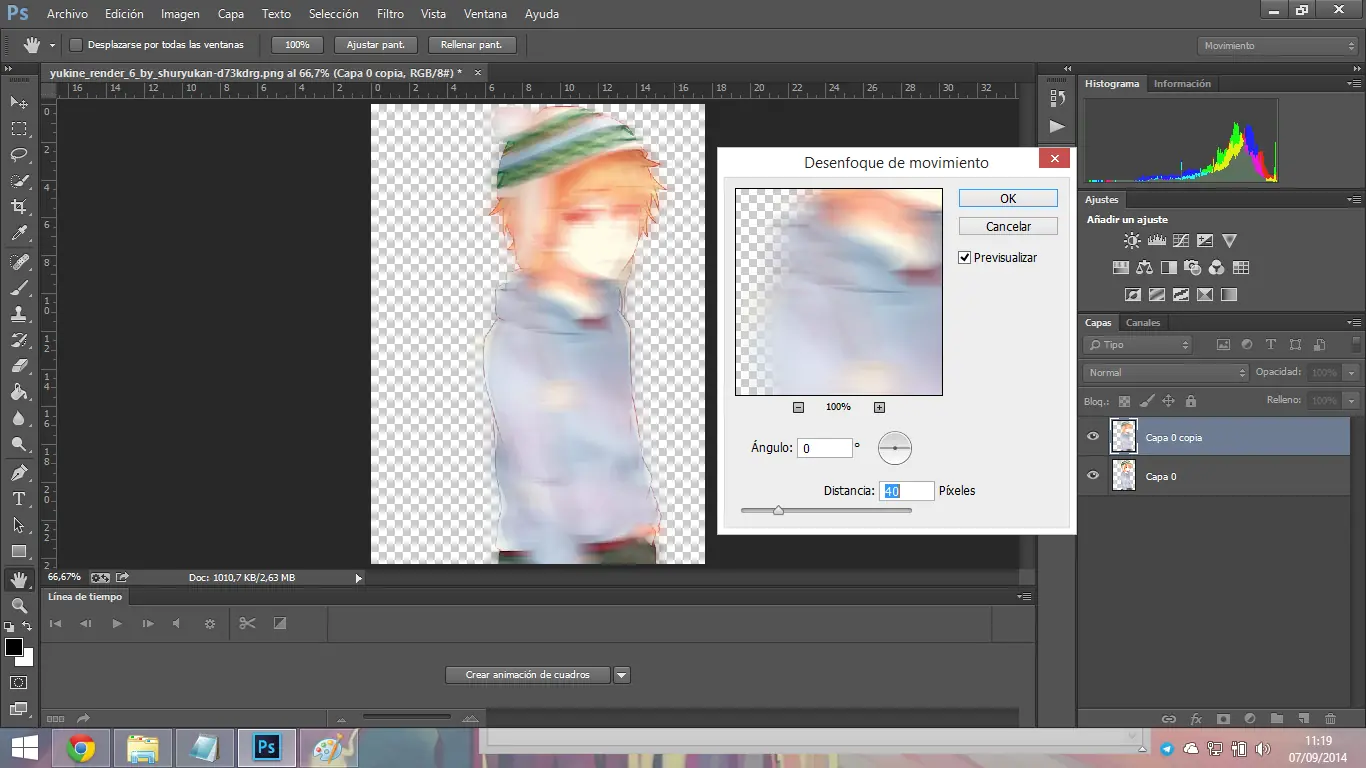Screen dimensions: 1366x768
Task: Open the Filtro menu
Action: point(390,14)
